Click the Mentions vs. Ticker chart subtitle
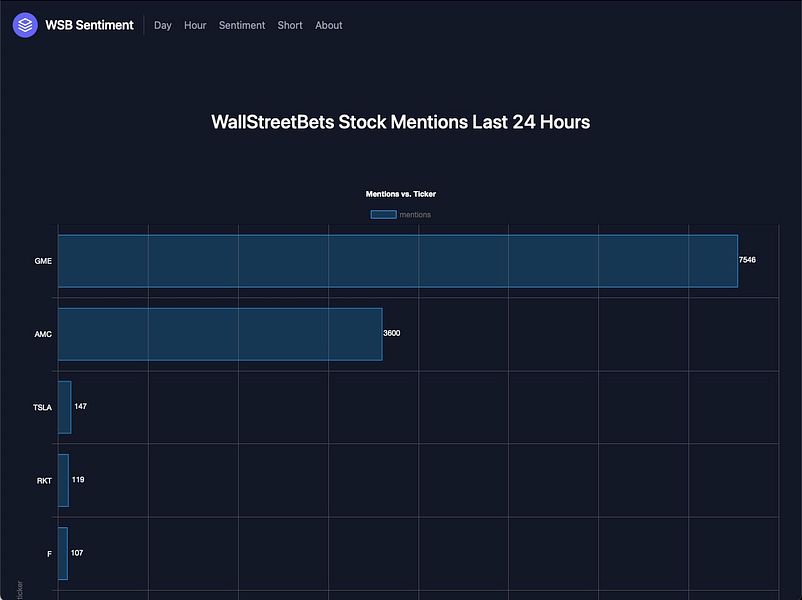The image size is (802, 600). coord(400,193)
